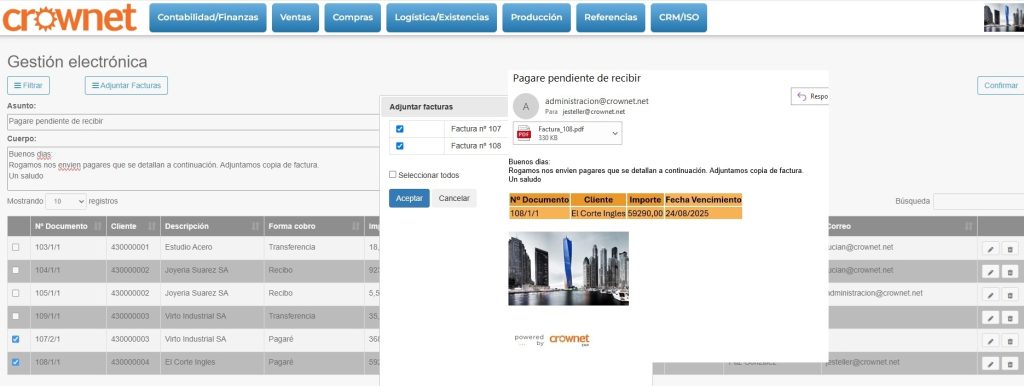Open the Factura_108.pdf attachment icon
The image size is (1024, 386).
coord(524,133)
